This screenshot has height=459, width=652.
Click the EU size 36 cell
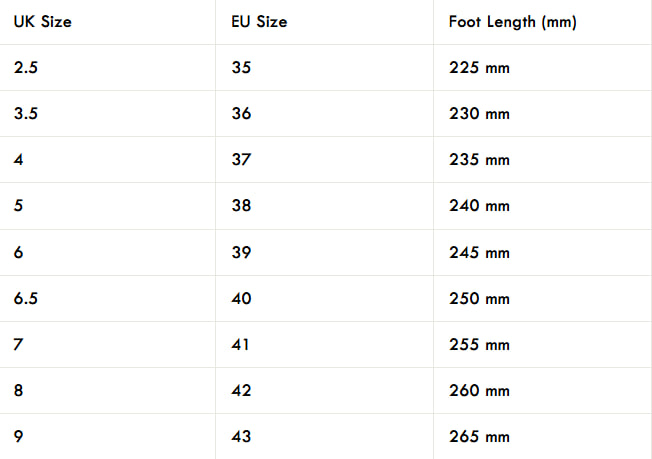point(241,113)
